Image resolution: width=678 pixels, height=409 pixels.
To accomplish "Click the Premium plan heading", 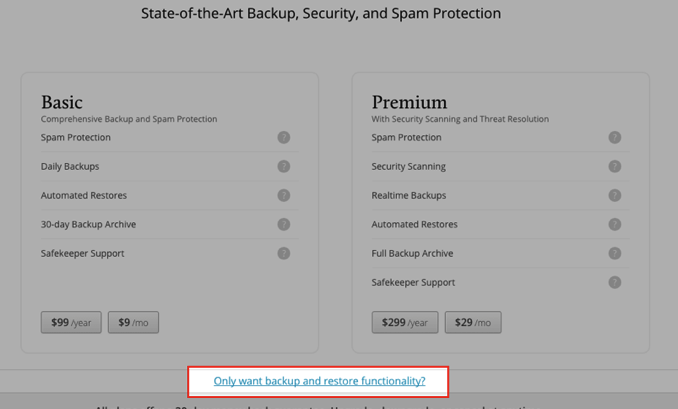I will point(409,102).
